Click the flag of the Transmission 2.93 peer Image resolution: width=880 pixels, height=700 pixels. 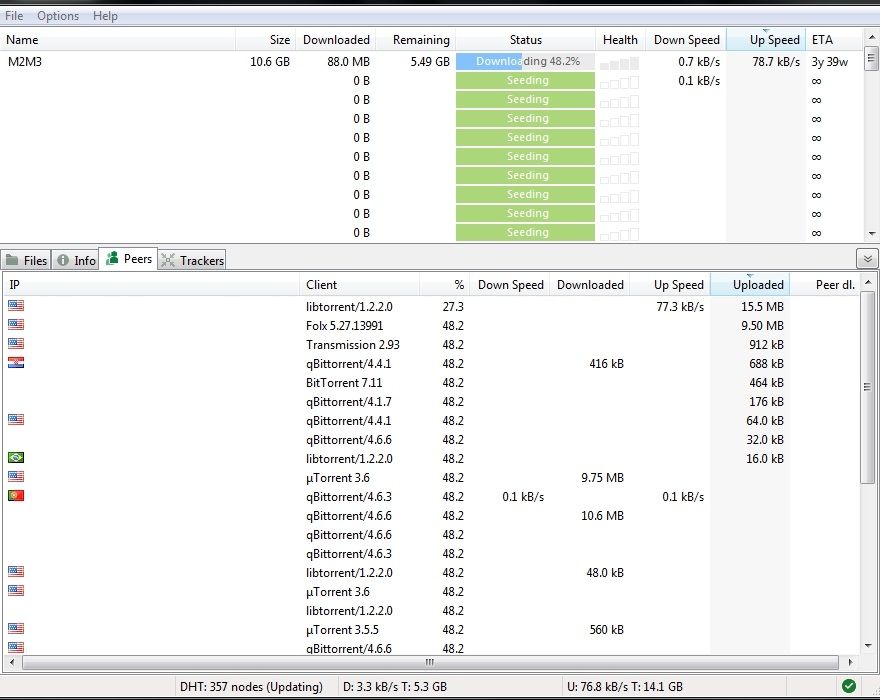(x=16, y=344)
